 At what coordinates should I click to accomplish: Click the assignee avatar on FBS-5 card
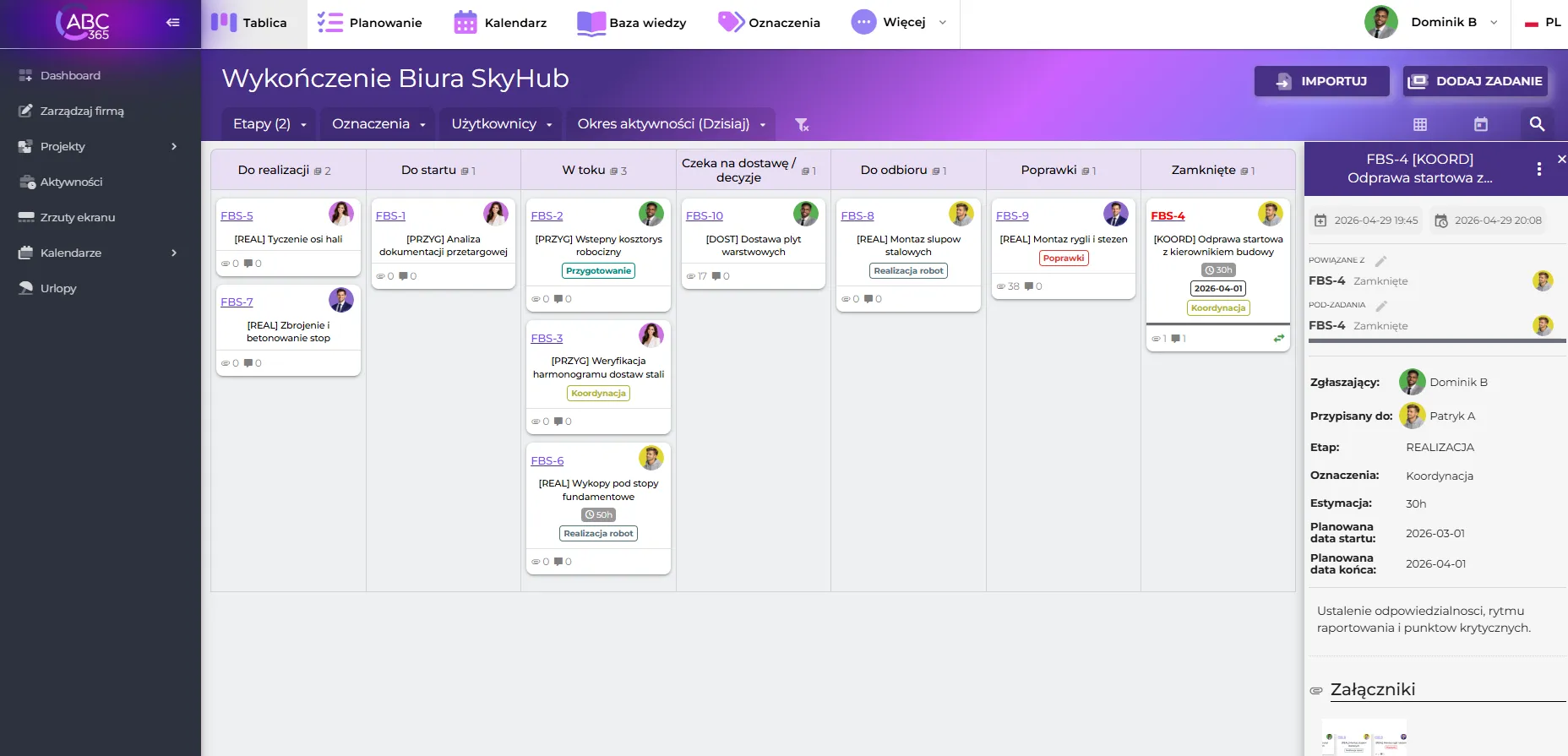[341, 214]
